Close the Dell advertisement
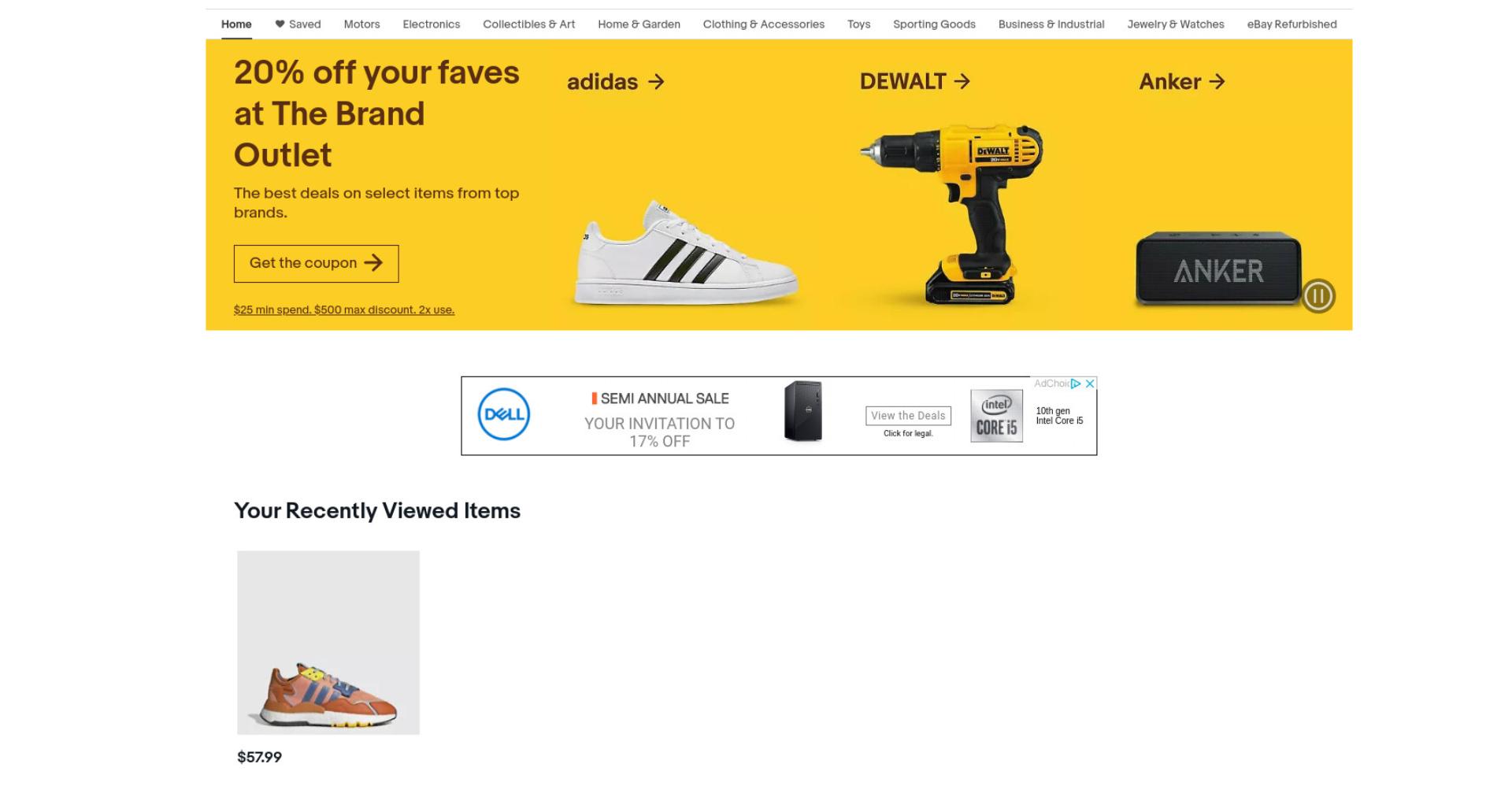 pos(1090,384)
